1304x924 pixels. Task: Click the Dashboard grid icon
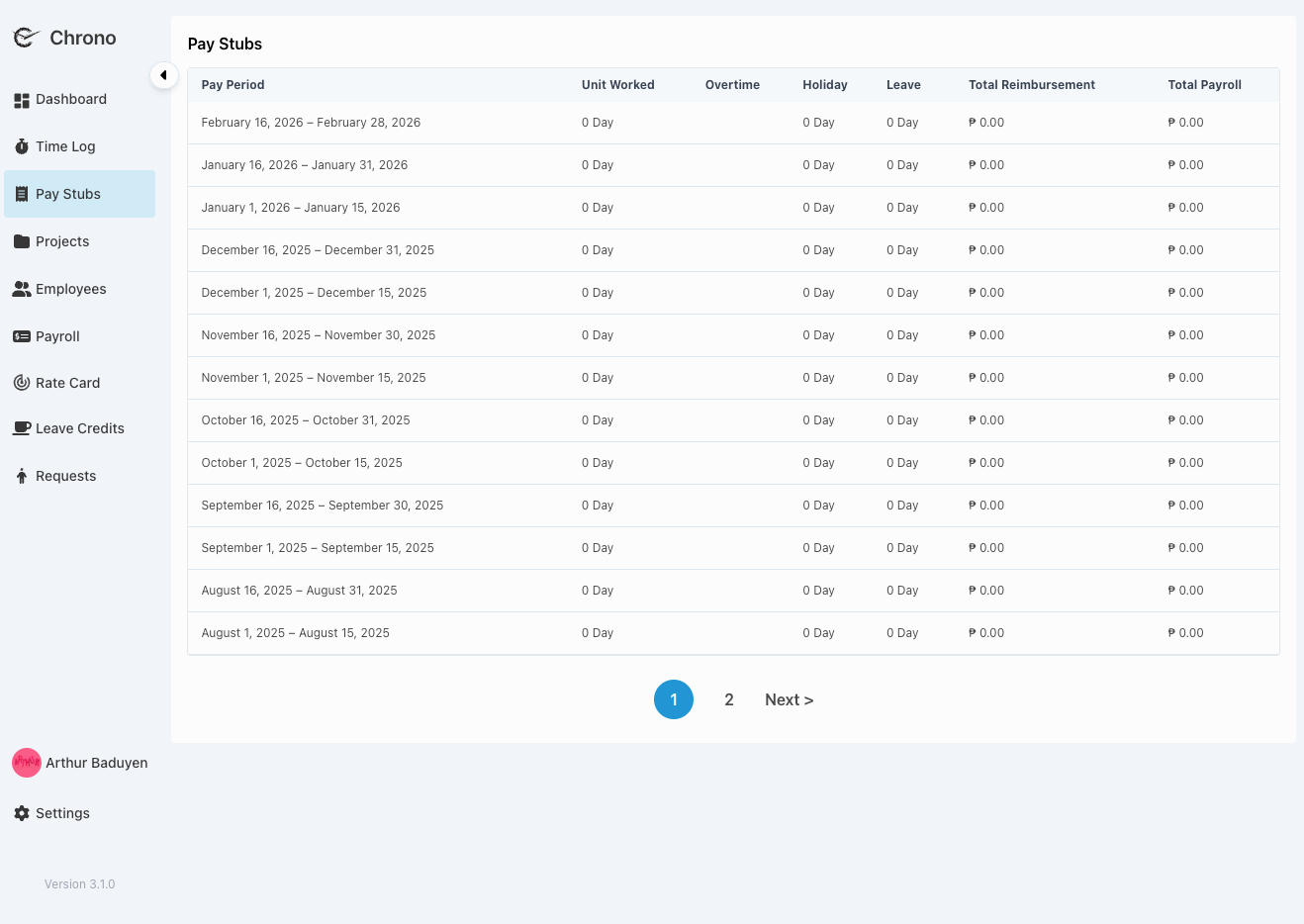[22, 100]
